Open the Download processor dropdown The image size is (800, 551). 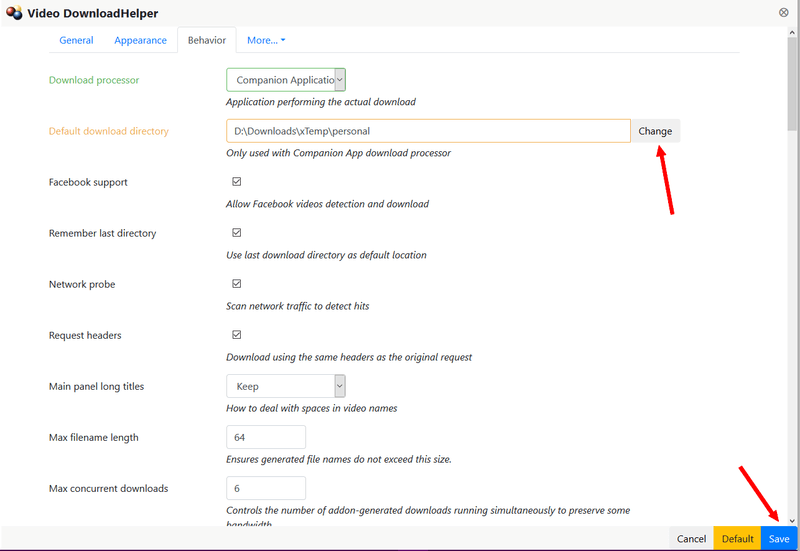(x=286, y=80)
